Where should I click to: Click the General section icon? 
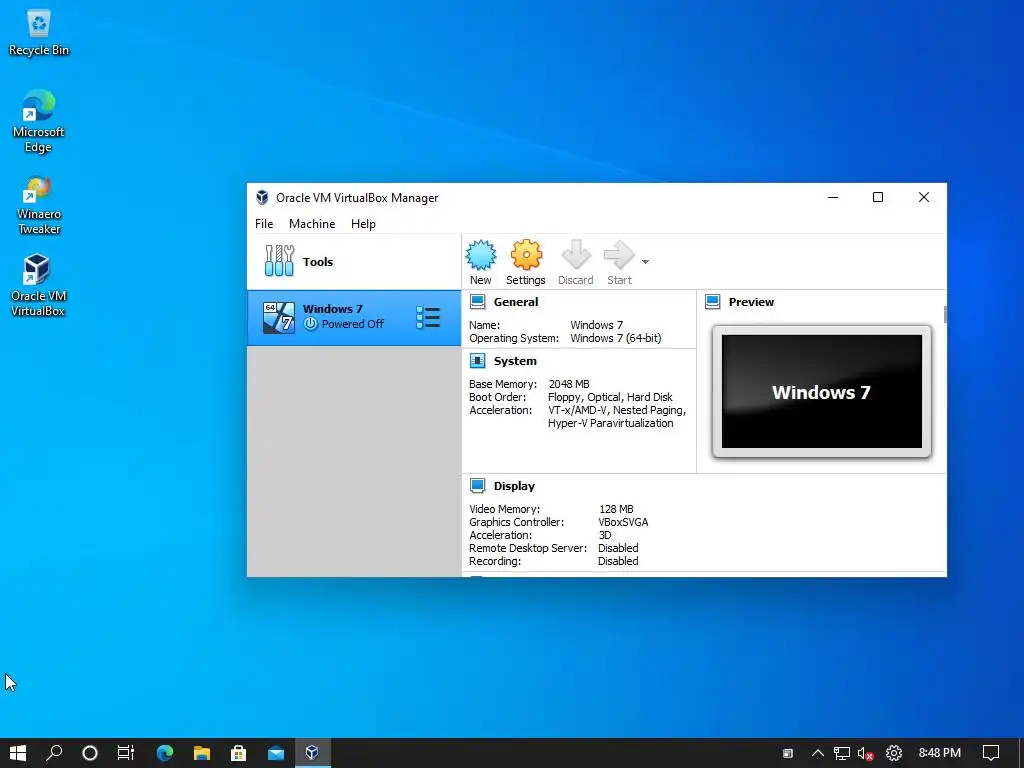point(477,302)
